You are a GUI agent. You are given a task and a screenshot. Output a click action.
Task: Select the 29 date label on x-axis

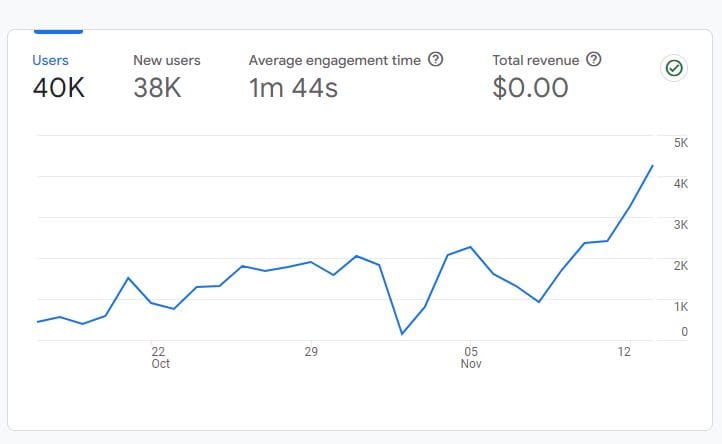coord(311,352)
